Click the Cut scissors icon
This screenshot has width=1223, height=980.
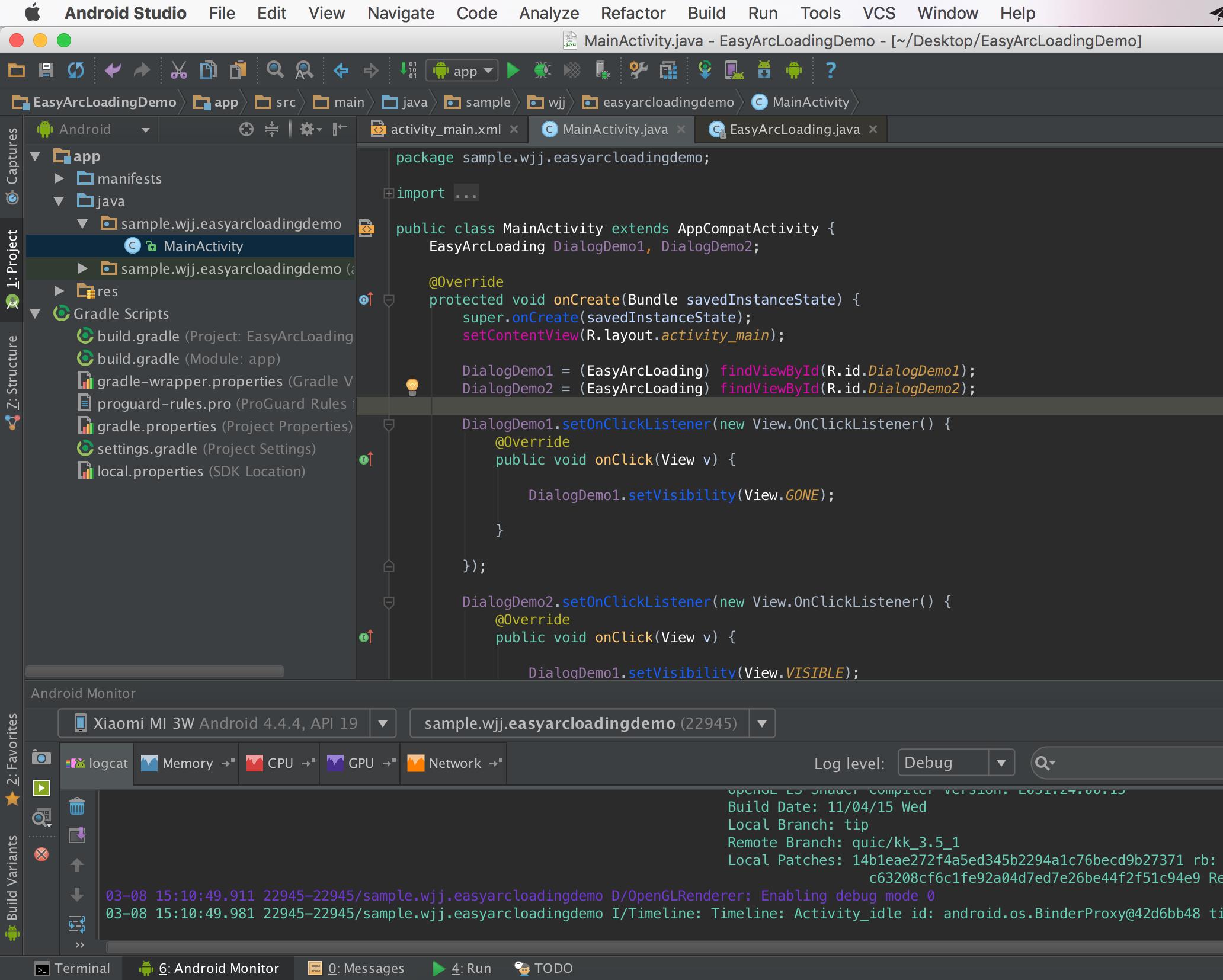[178, 71]
